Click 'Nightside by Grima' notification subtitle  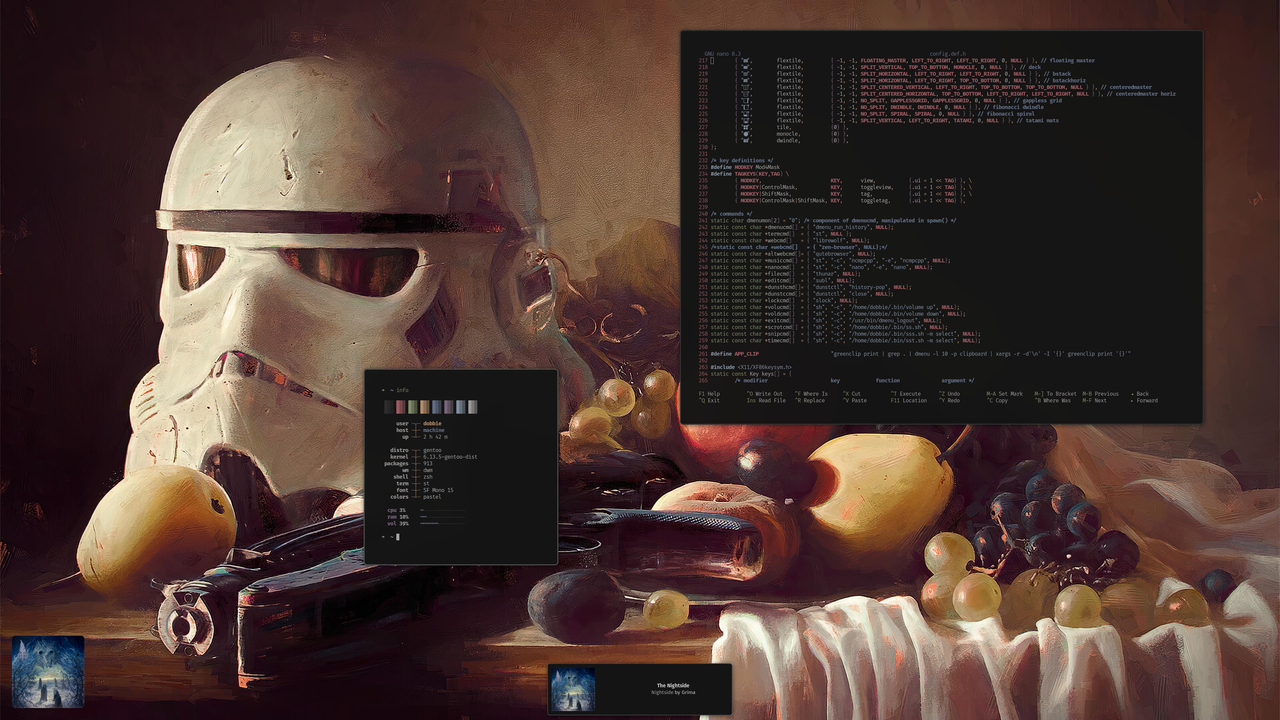click(673, 693)
